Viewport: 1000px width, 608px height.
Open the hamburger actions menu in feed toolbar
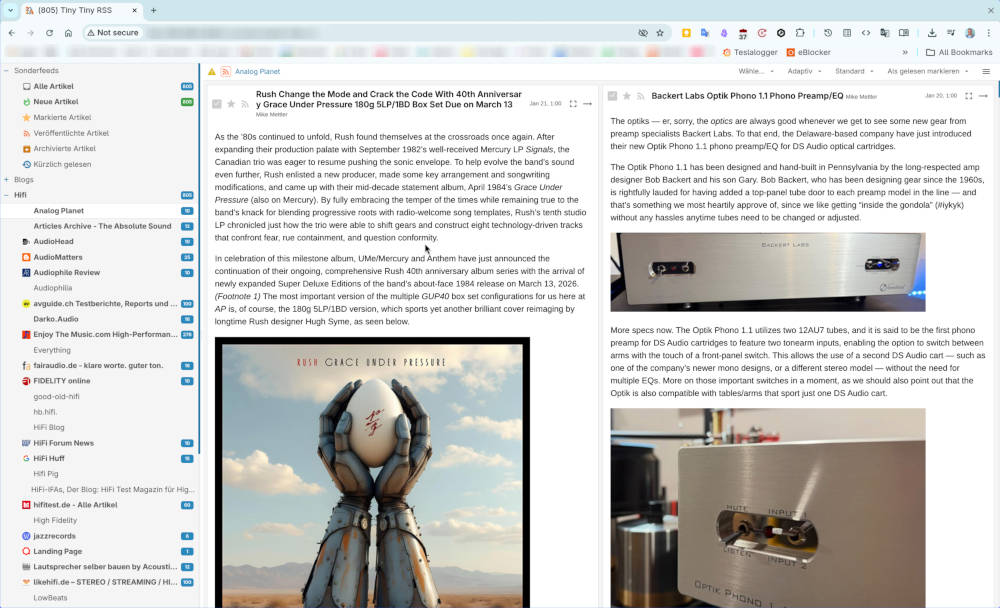pyautogui.click(x=986, y=72)
